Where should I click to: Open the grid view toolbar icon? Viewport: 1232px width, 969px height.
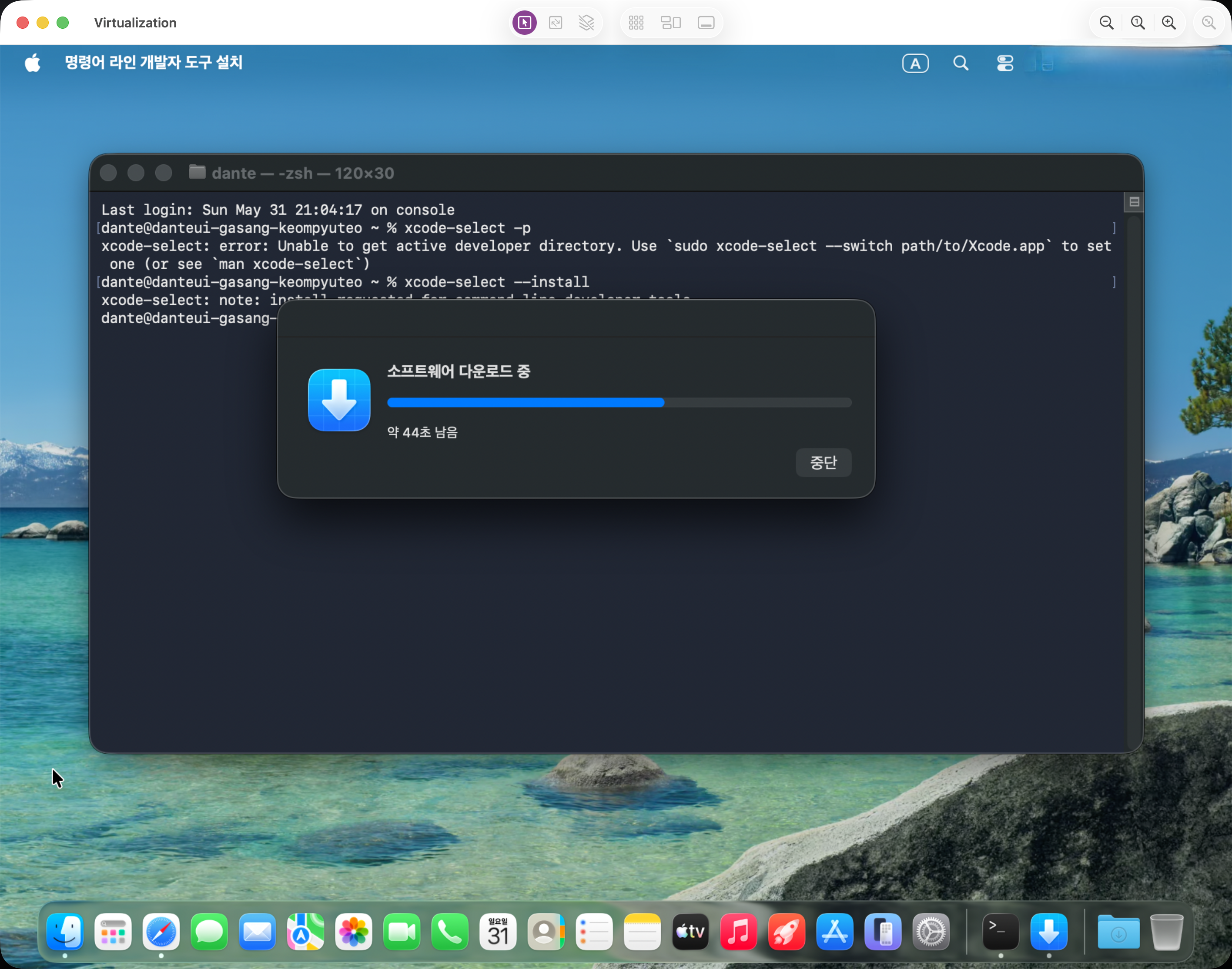pos(636,23)
